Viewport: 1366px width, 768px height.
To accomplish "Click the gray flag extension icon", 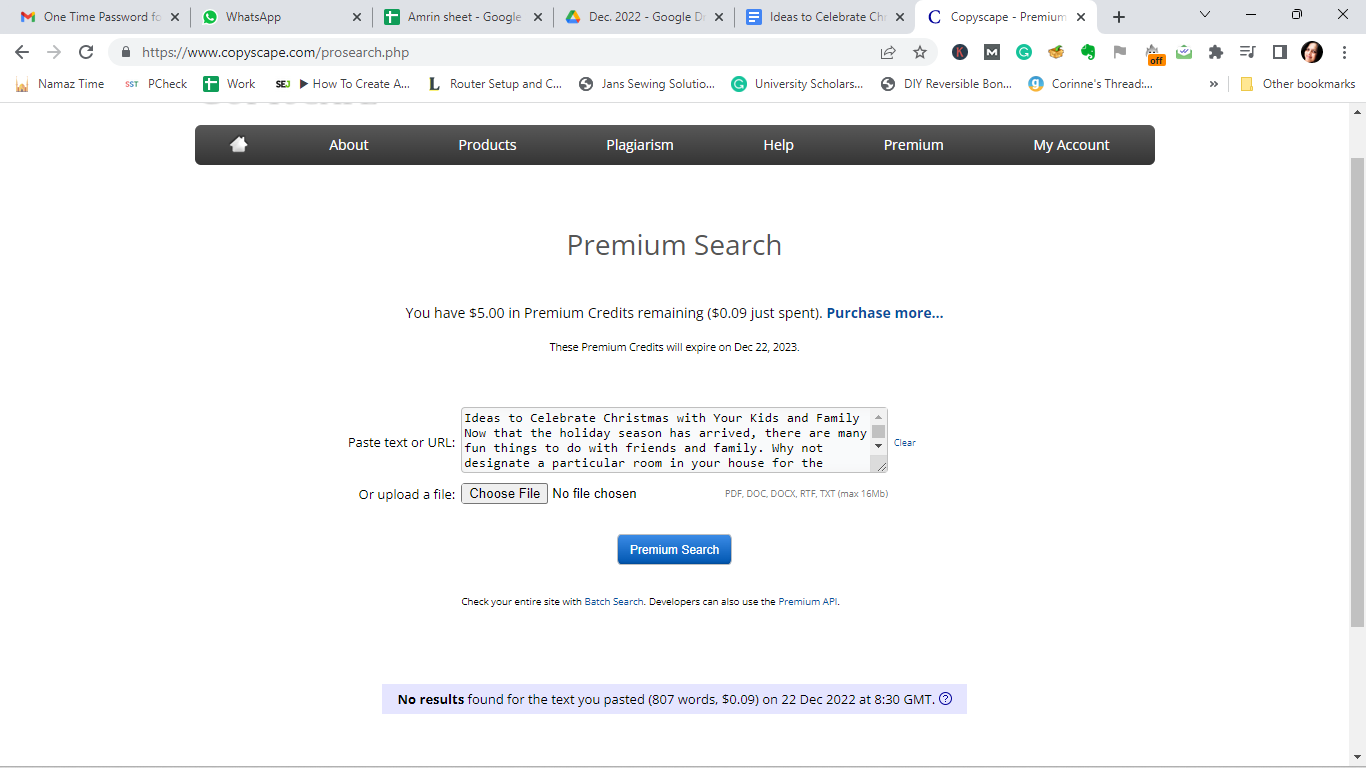I will (x=1120, y=52).
